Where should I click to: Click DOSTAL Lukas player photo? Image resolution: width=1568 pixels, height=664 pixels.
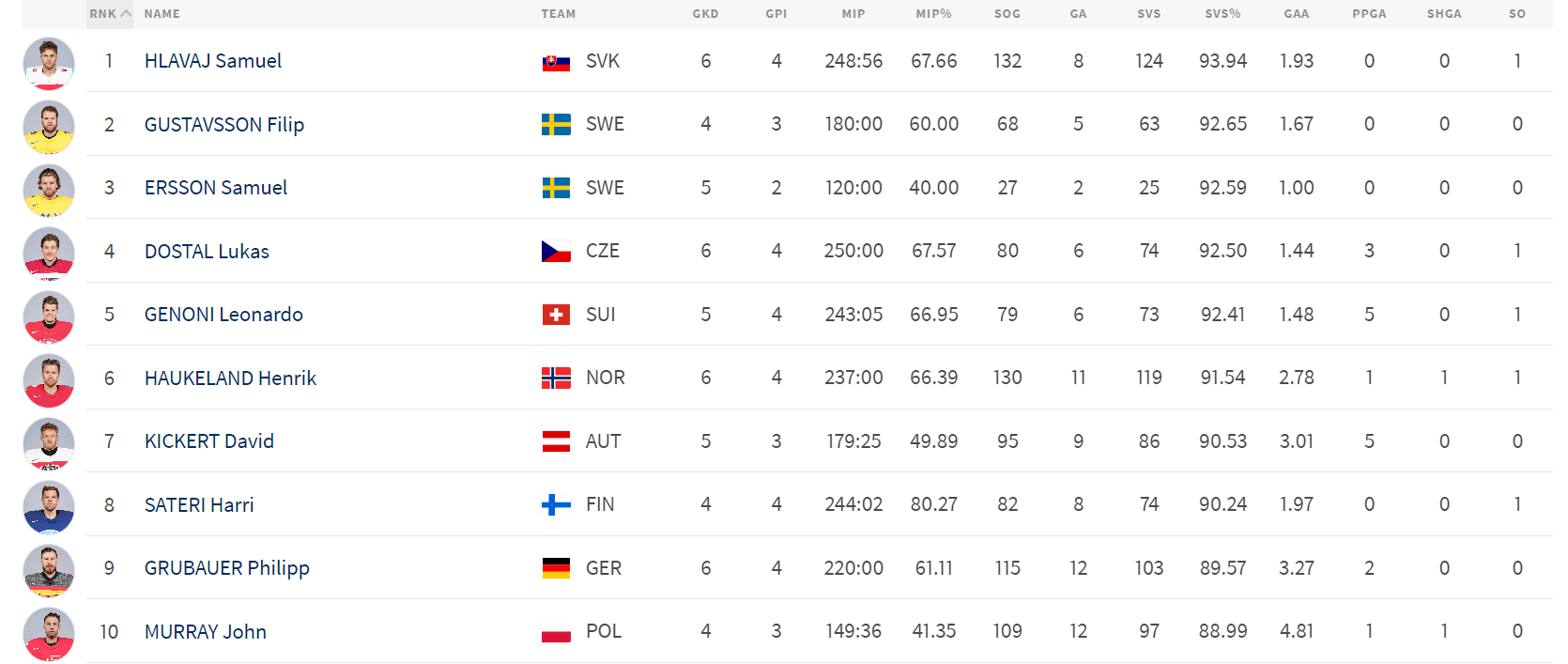(x=49, y=253)
